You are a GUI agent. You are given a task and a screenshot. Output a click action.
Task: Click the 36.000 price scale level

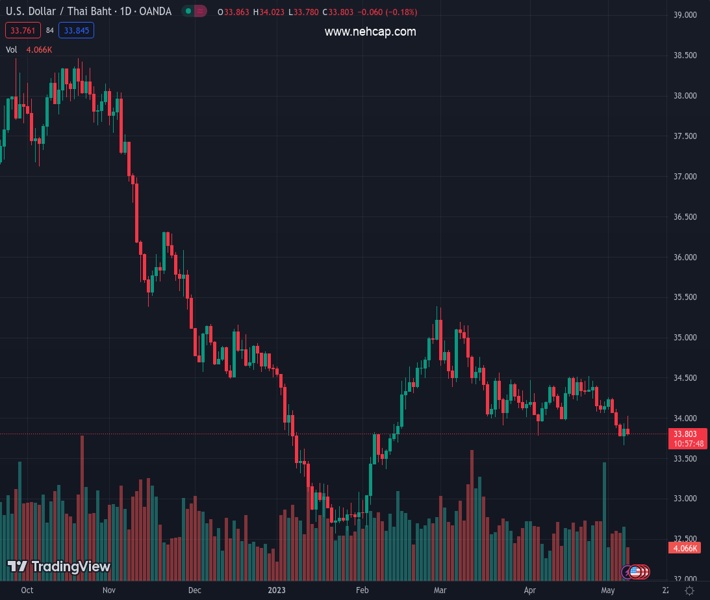(685, 257)
